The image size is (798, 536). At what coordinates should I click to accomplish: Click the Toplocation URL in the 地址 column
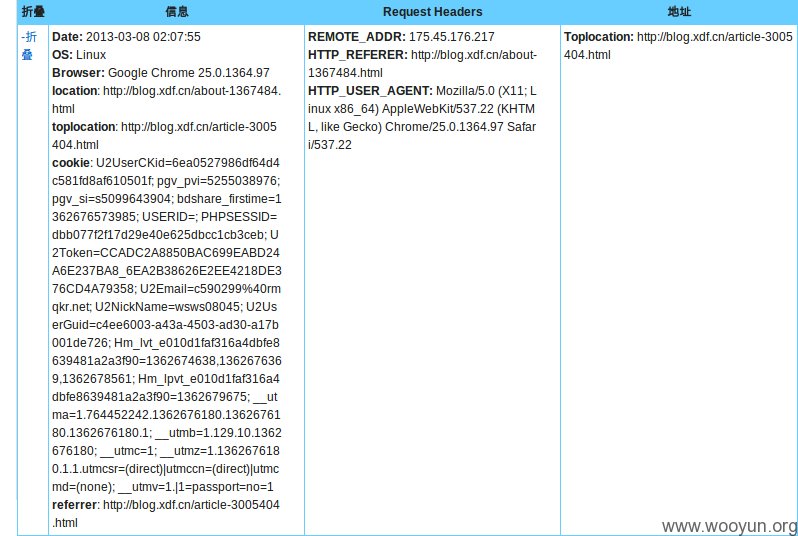[x=678, y=45]
